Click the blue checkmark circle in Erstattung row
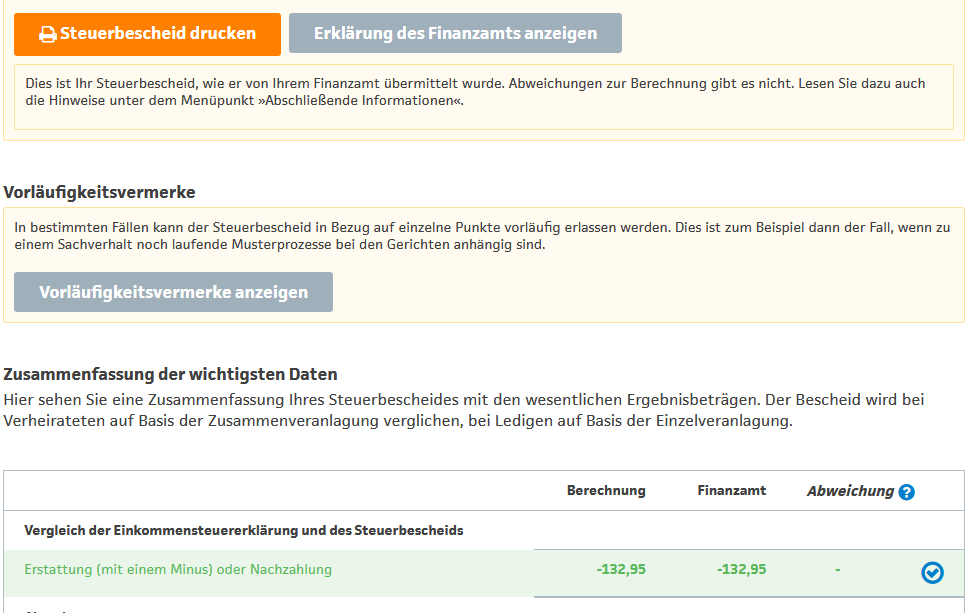 tap(932, 572)
